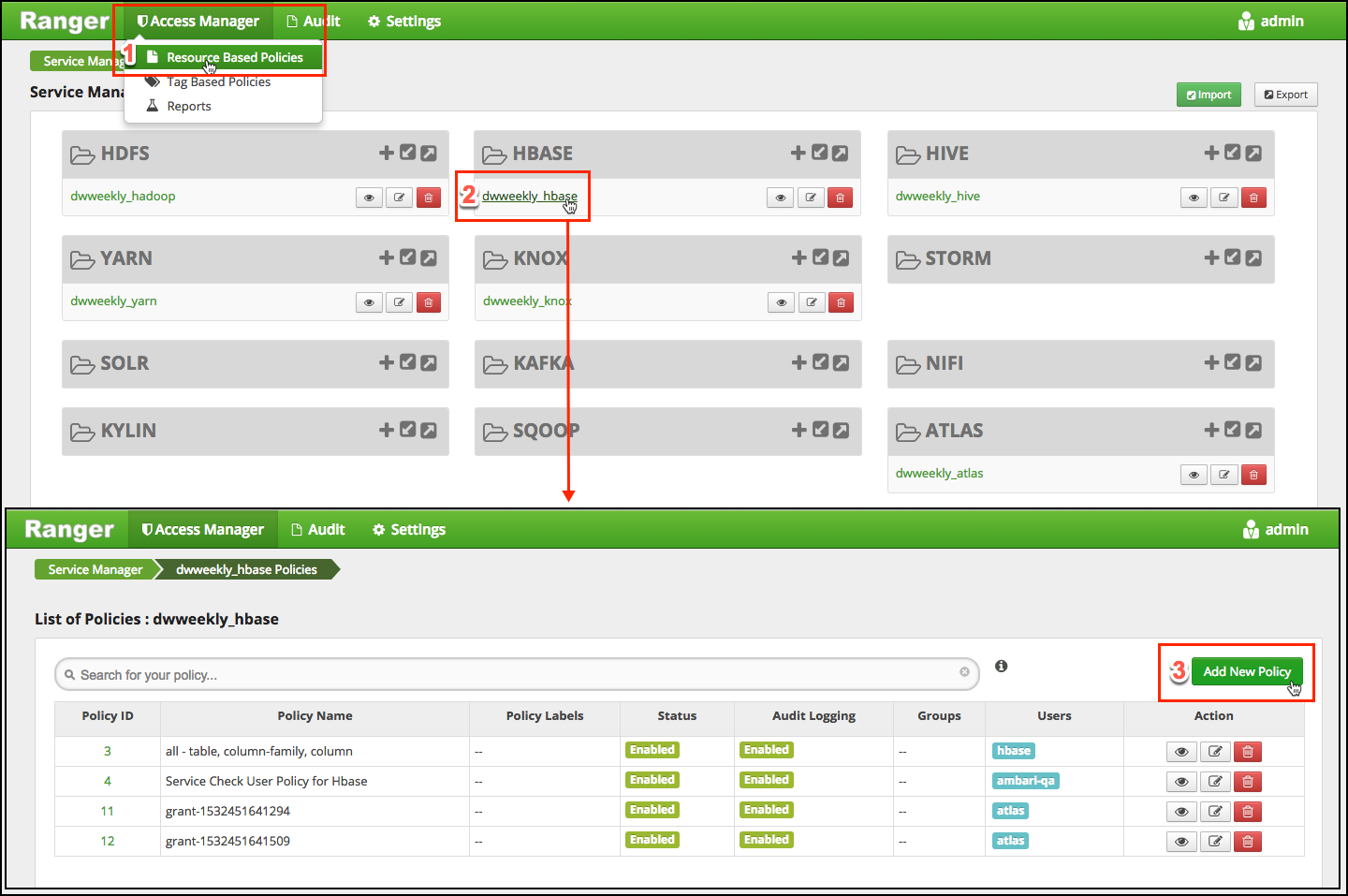Add a new HDFS service with plus icon
The height and width of the screenshot is (896, 1348).
pos(387,153)
